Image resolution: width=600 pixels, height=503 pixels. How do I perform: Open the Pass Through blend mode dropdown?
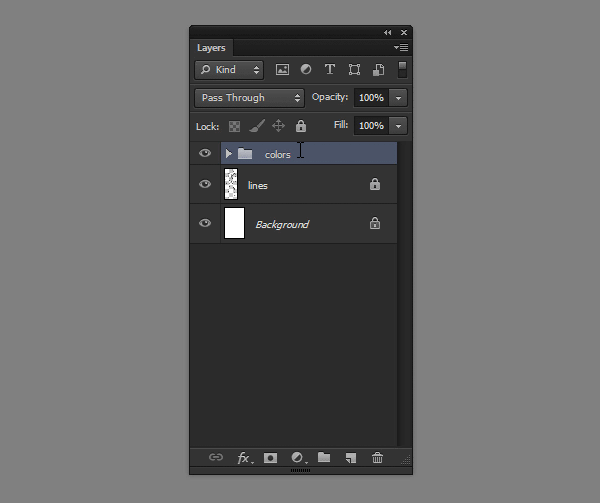coord(250,98)
